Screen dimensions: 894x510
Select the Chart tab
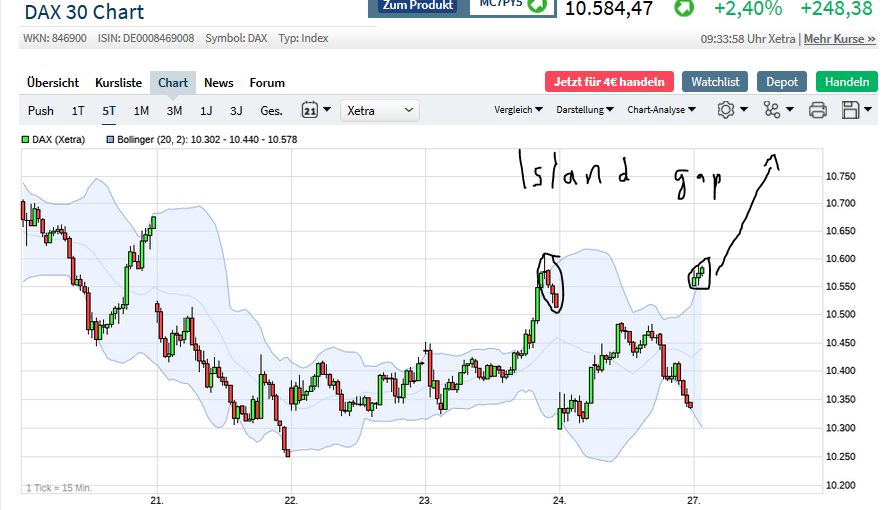coord(173,83)
